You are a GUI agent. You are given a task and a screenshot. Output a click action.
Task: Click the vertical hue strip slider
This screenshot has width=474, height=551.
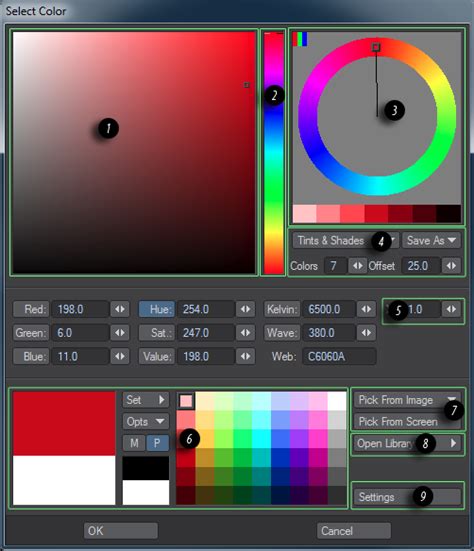pos(274,153)
